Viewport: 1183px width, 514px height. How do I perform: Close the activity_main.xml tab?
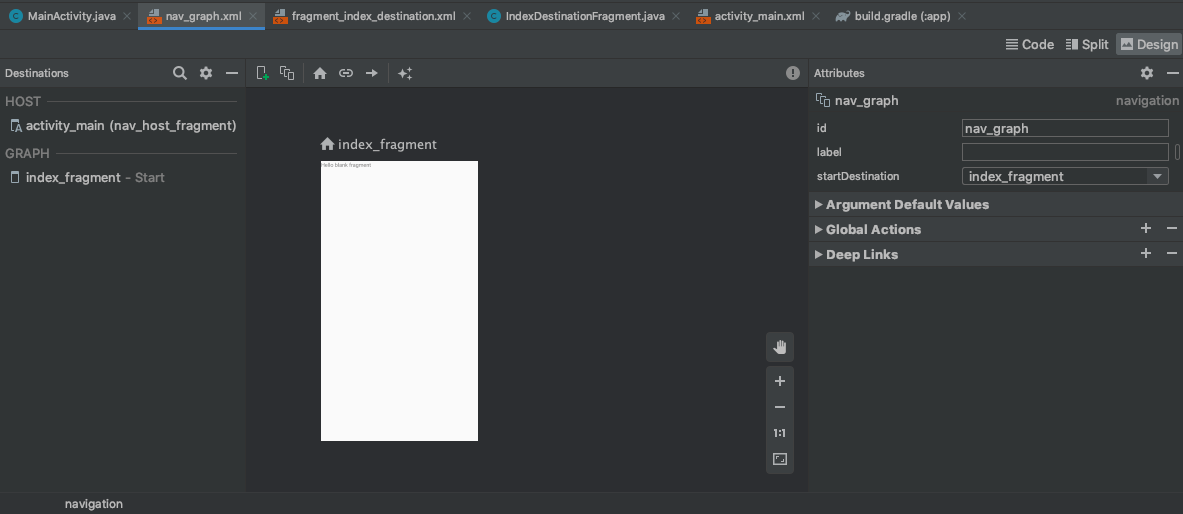coord(816,16)
